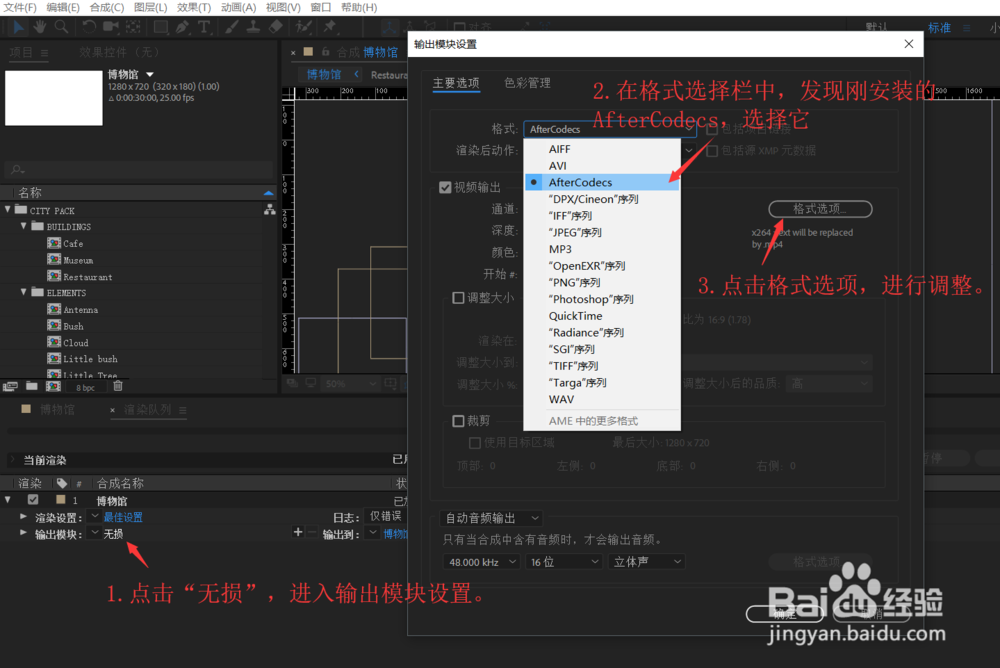This screenshot has width=1000, height=668.
Task: Select the Pan Behind anchor point tool
Action: point(133,27)
